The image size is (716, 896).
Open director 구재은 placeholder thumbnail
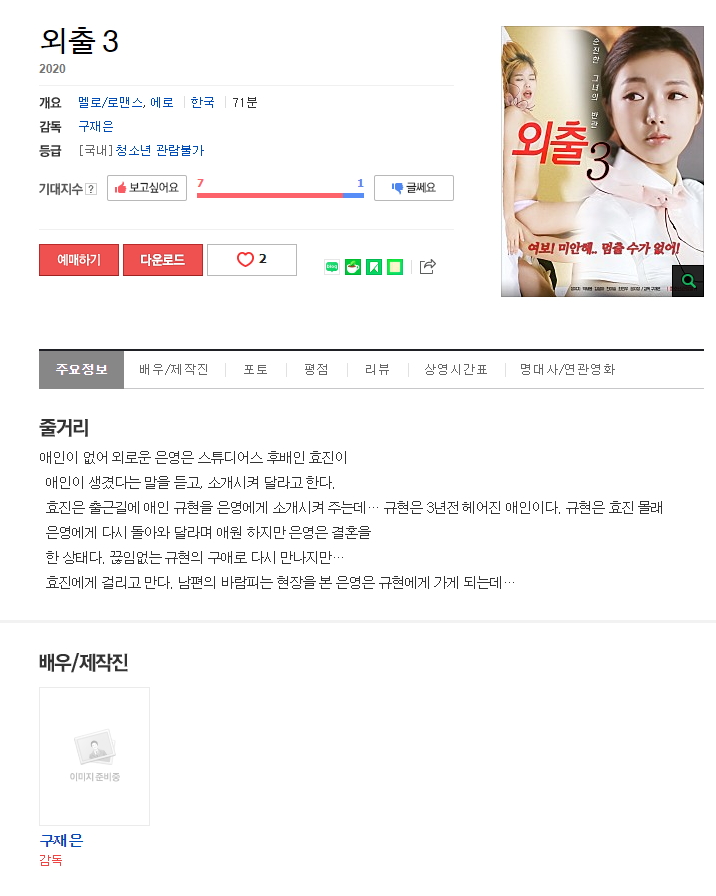94,756
